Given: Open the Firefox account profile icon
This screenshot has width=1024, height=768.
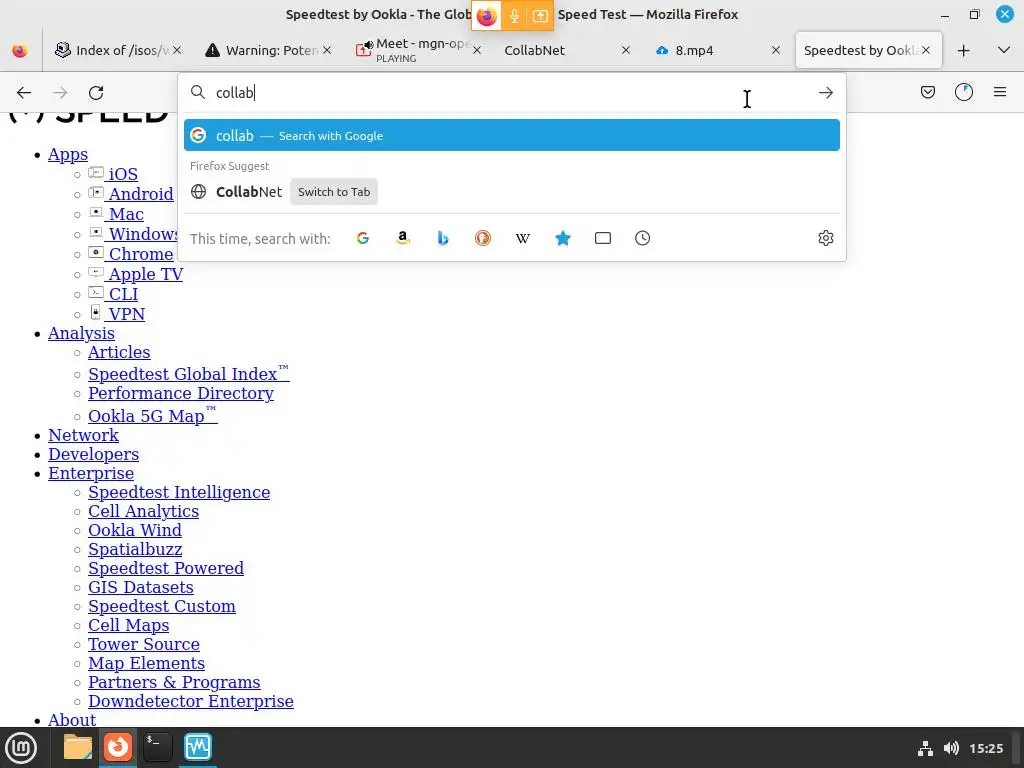Looking at the screenshot, I should point(964,92).
